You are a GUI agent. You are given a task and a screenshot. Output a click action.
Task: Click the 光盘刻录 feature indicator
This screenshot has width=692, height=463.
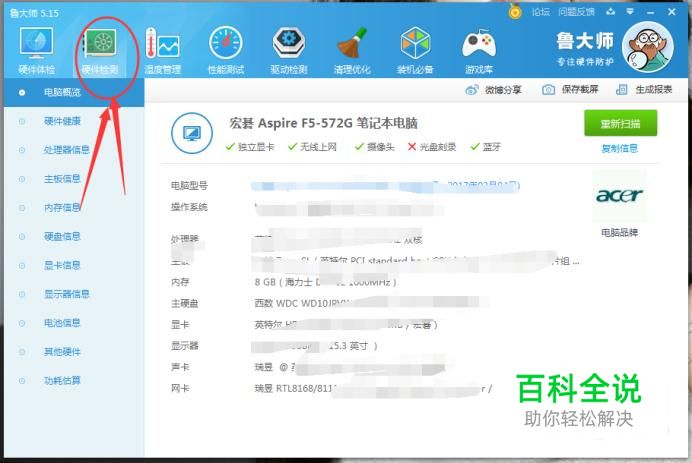[432, 147]
